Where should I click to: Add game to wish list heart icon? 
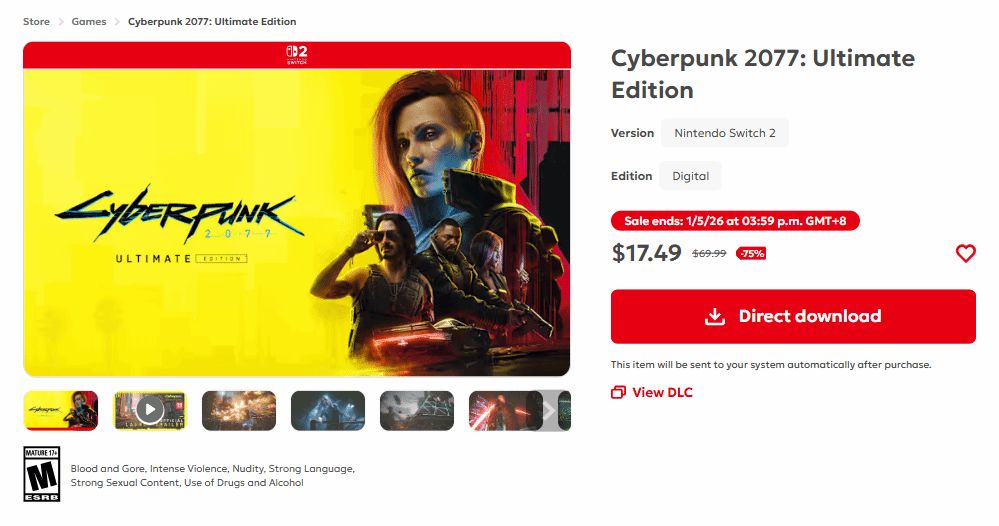click(x=965, y=254)
